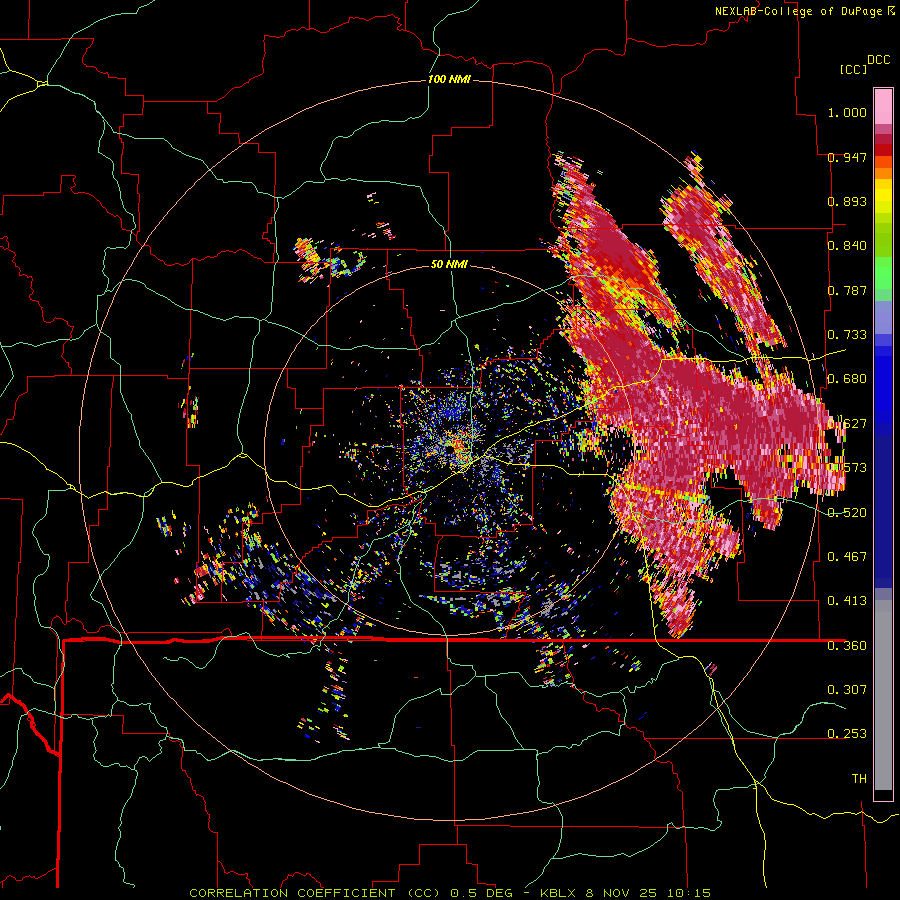Screen dimensions: 900x900
Task: Click the 0.840 scale value
Action: pos(847,246)
